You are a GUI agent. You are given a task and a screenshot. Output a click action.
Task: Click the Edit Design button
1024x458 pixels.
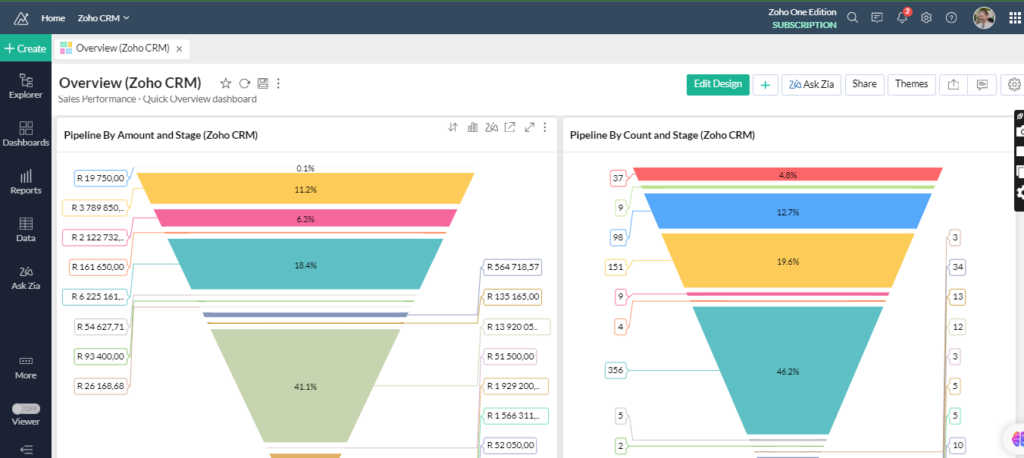pyautogui.click(x=718, y=84)
